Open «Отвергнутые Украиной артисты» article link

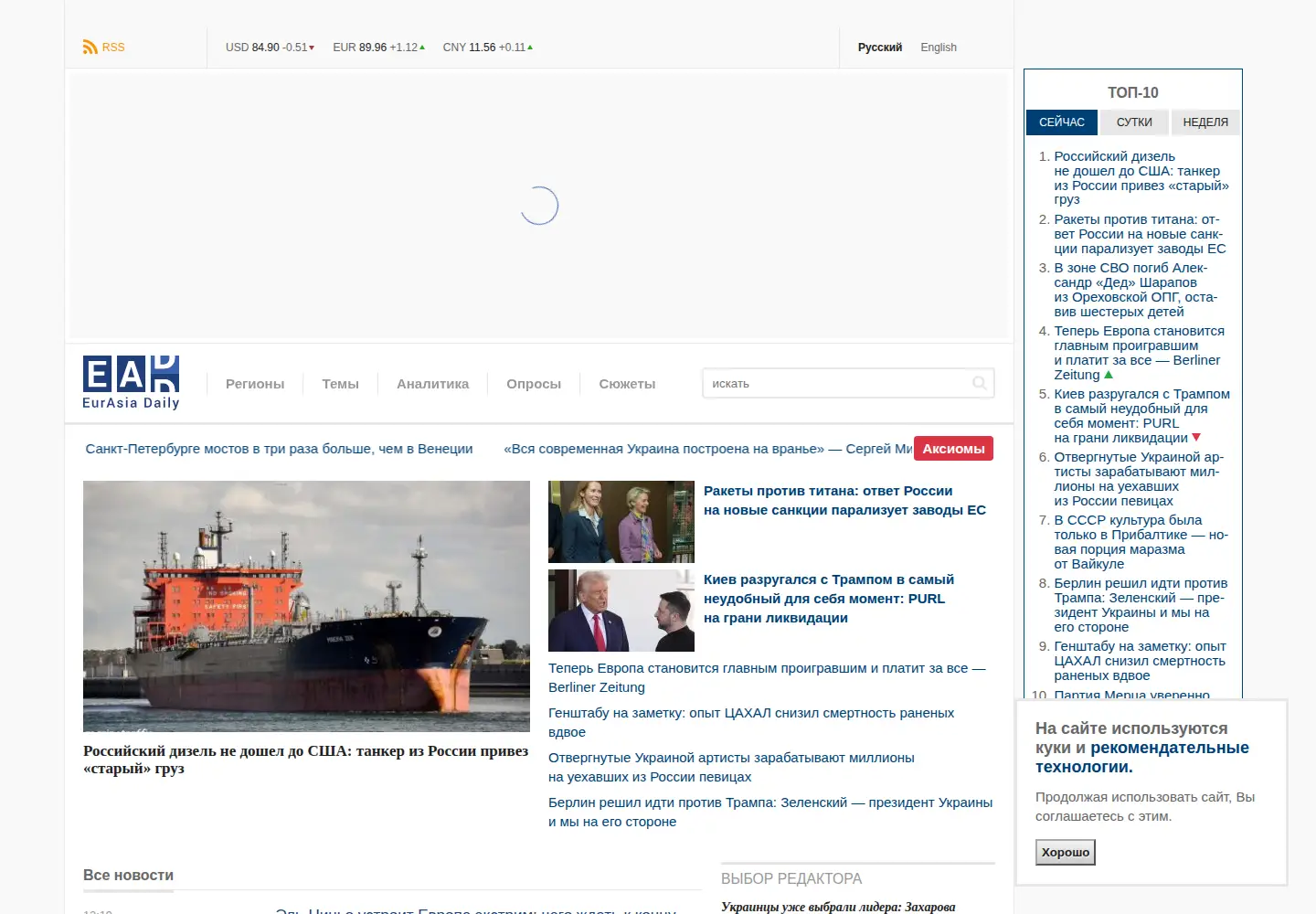point(731,768)
